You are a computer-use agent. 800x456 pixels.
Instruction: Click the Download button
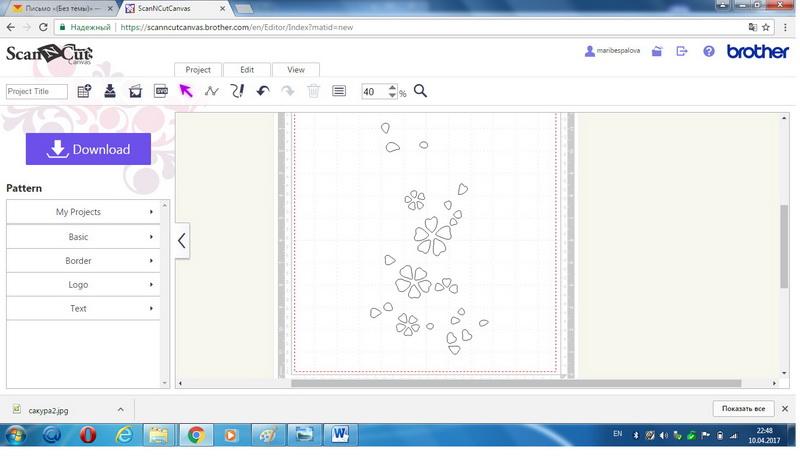[88, 149]
